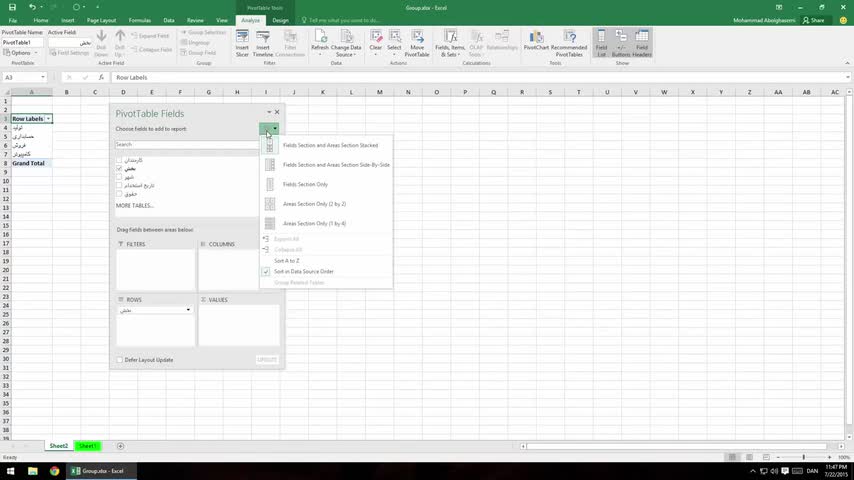Viewport: 854px width, 480px height.
Task: Open Fields, Items & Sets tool
Action: [450, 44]
